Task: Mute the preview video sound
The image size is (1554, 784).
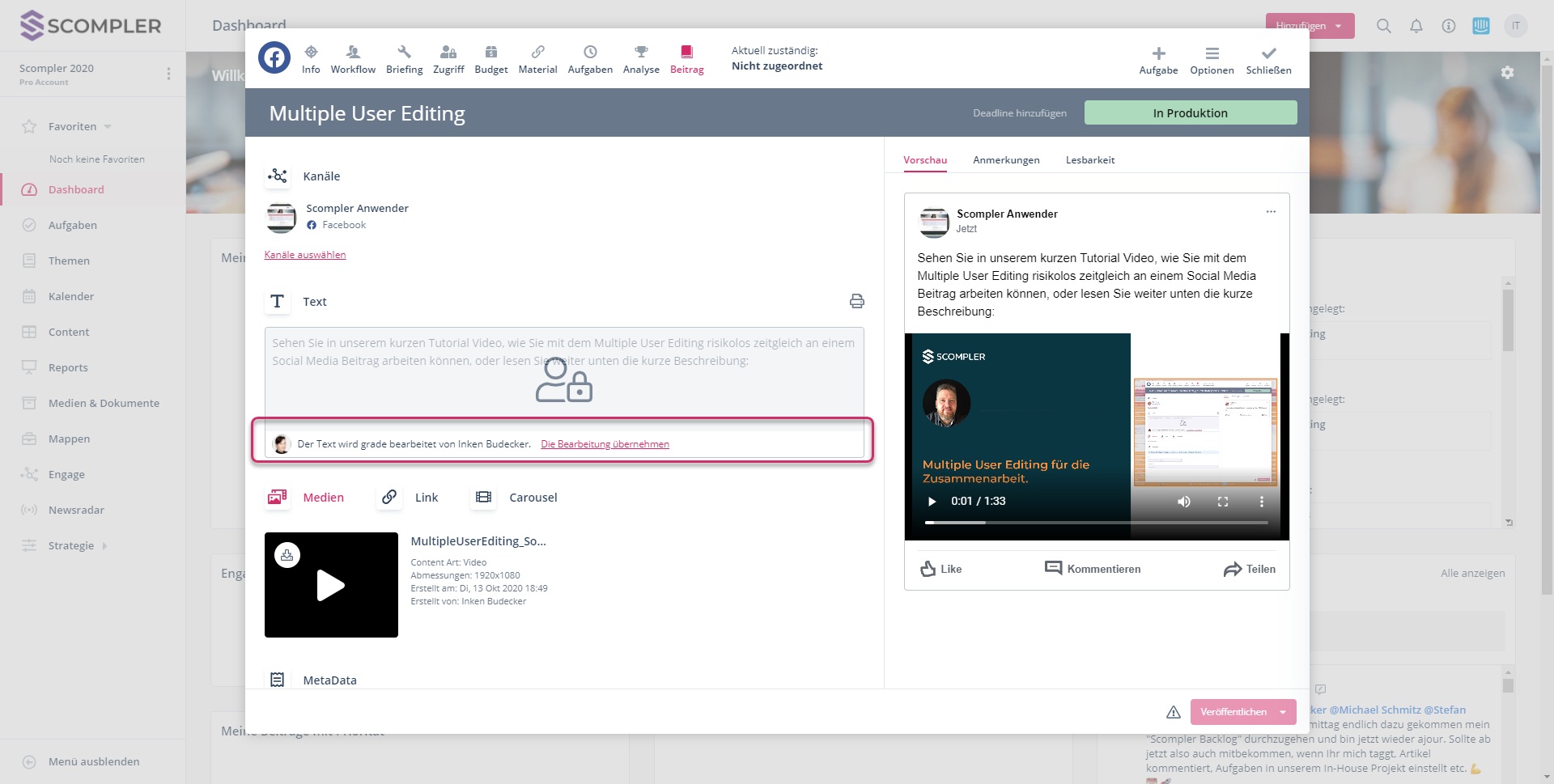Action: (x=1183, y=502)
